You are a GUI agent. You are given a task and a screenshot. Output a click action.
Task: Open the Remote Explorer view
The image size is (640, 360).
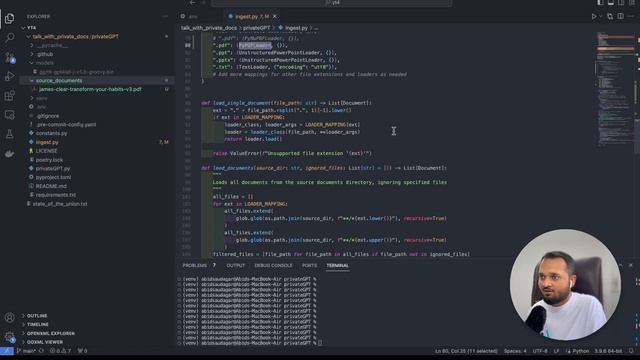click(x=9, y=115)
